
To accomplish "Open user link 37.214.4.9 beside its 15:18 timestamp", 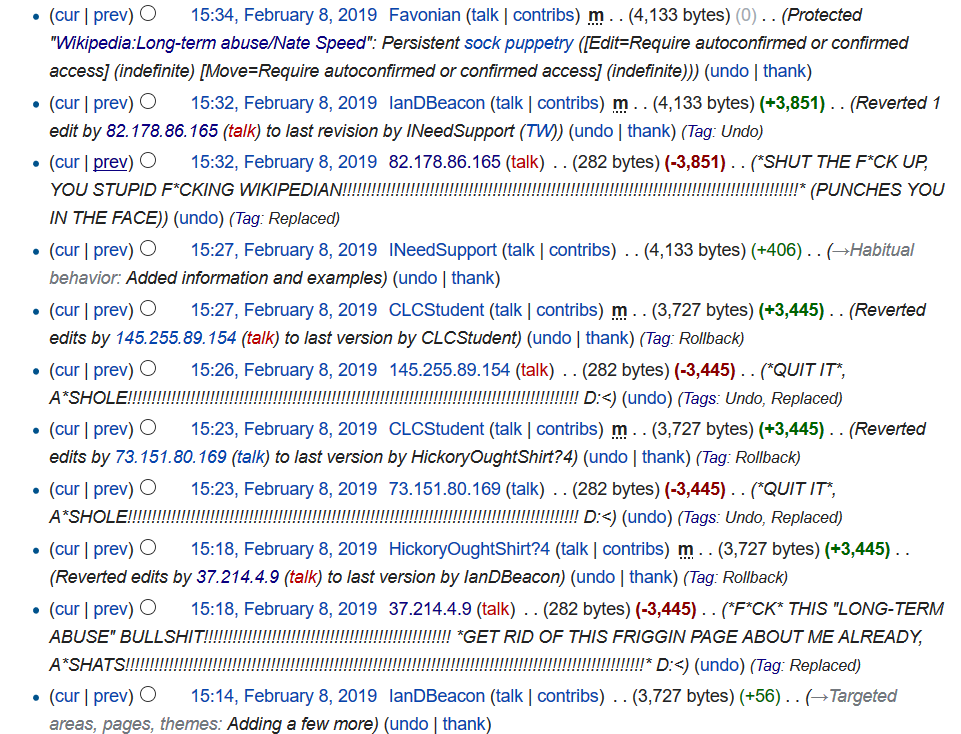I will pos(430,609).
